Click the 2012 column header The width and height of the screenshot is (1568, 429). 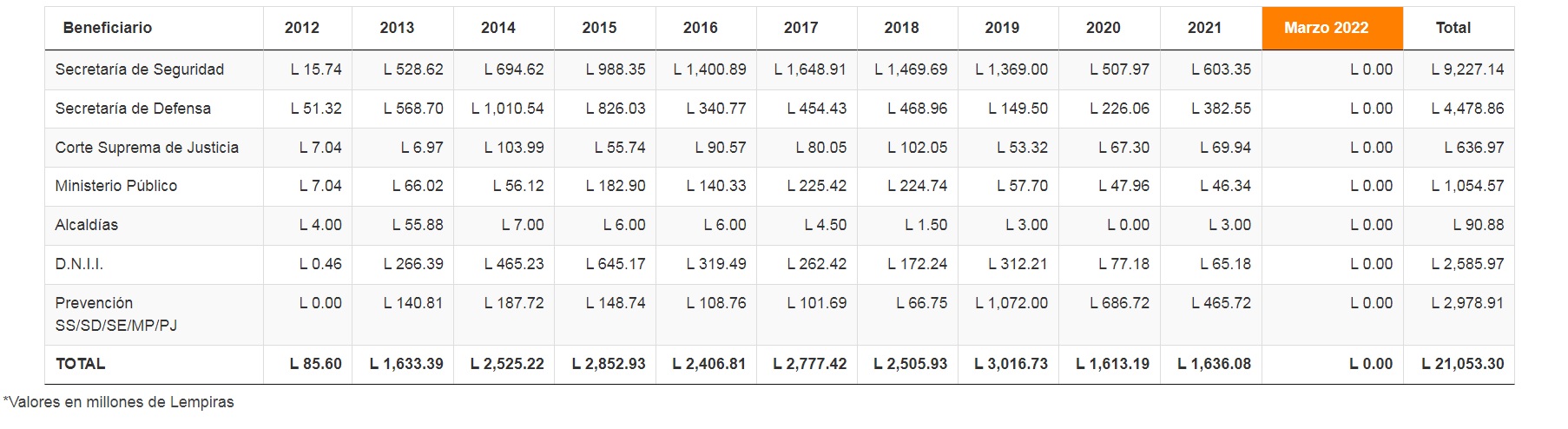(302, 28)
